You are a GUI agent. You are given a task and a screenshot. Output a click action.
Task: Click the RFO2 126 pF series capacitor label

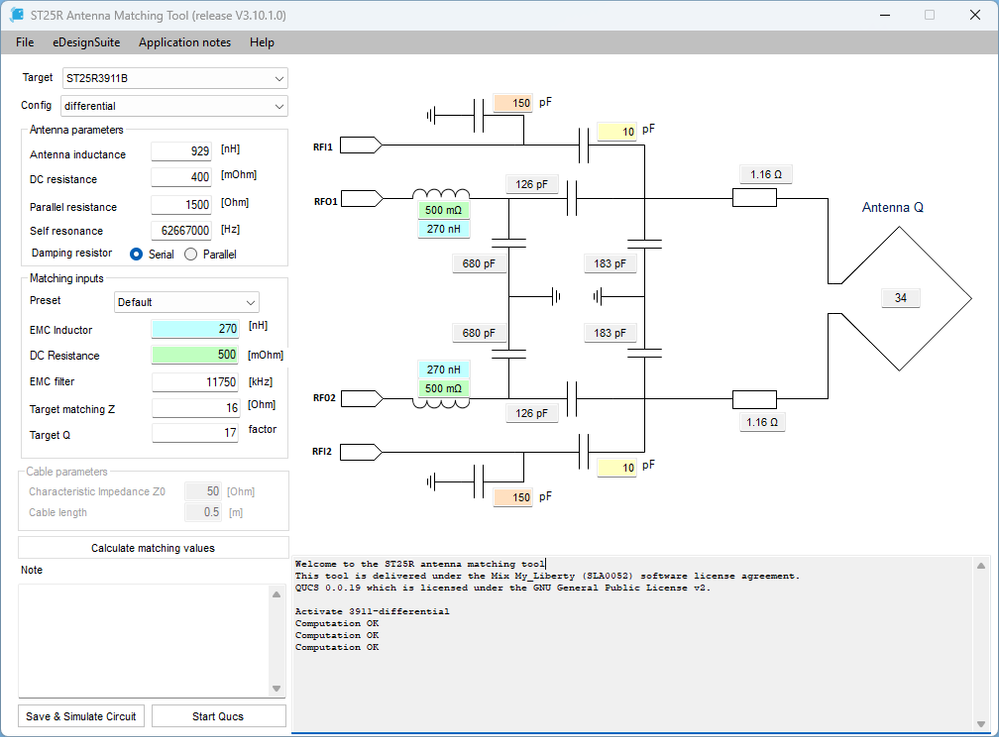coord(531,413)
